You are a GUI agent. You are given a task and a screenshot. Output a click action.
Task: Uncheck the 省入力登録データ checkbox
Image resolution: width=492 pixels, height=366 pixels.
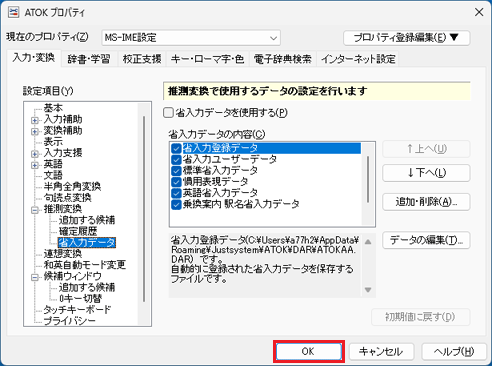coord(176,148)
